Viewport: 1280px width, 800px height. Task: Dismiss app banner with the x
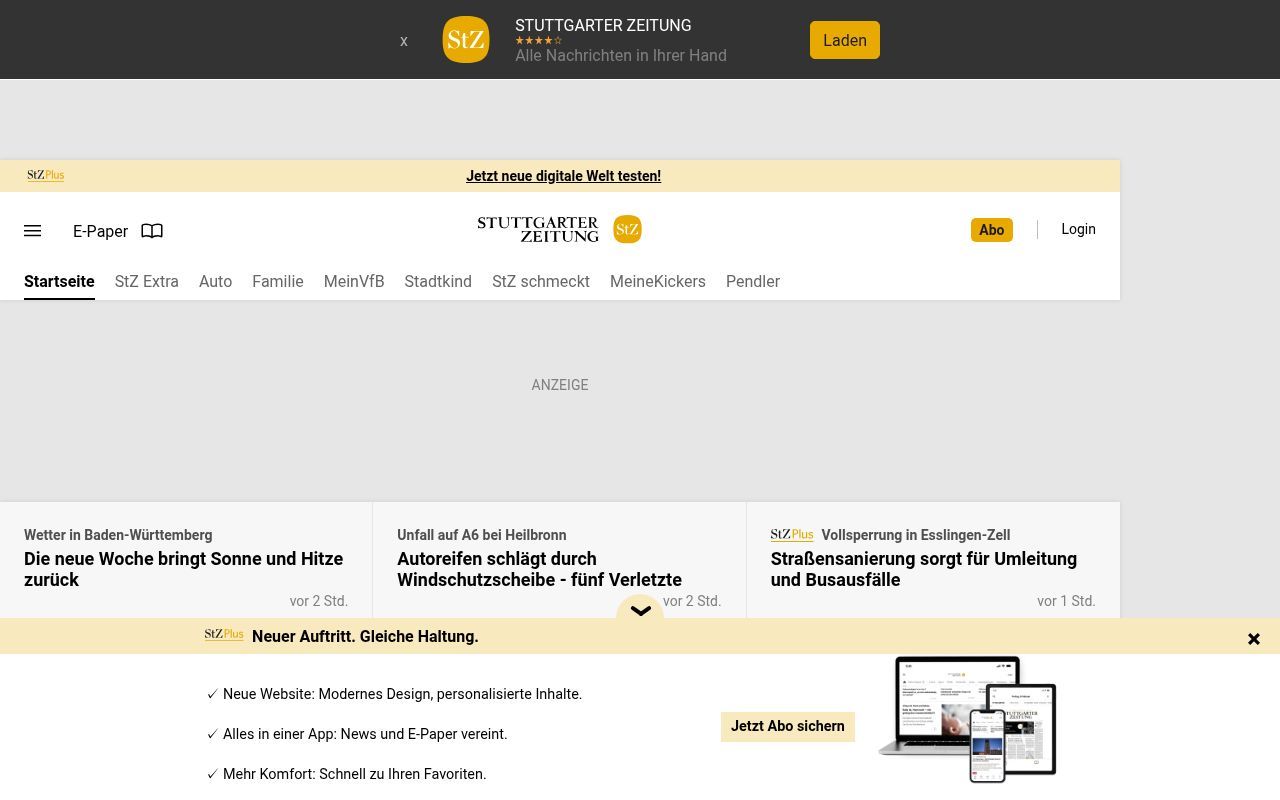(x=404, y=41)
